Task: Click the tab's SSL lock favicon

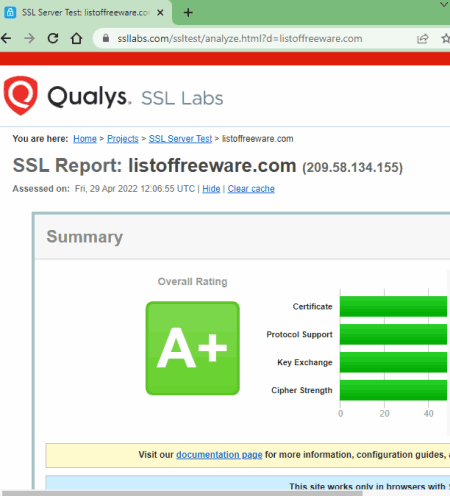Action: click(10, 13)
